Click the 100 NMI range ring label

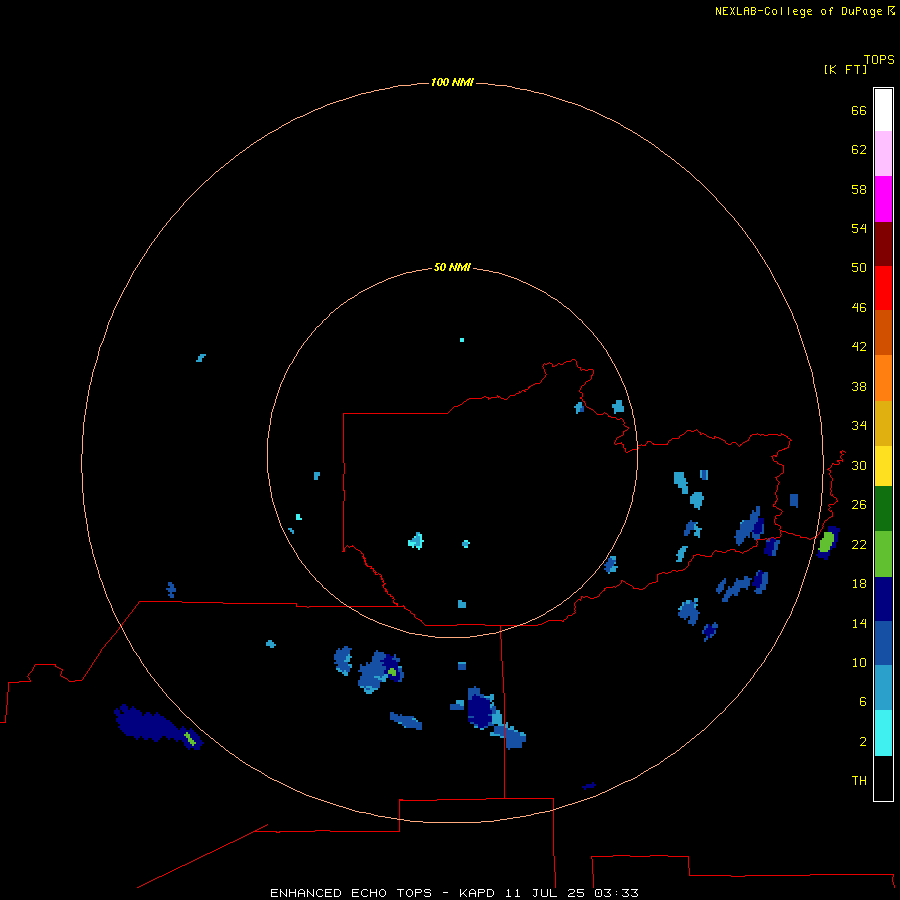(x=452, y=83)
